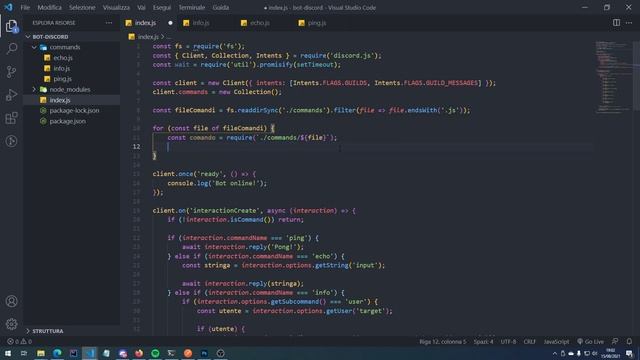Open the Windows Start menu
The width and height of the screenshot is (640, 360).
pyautogui.click(x=7, y=353)
